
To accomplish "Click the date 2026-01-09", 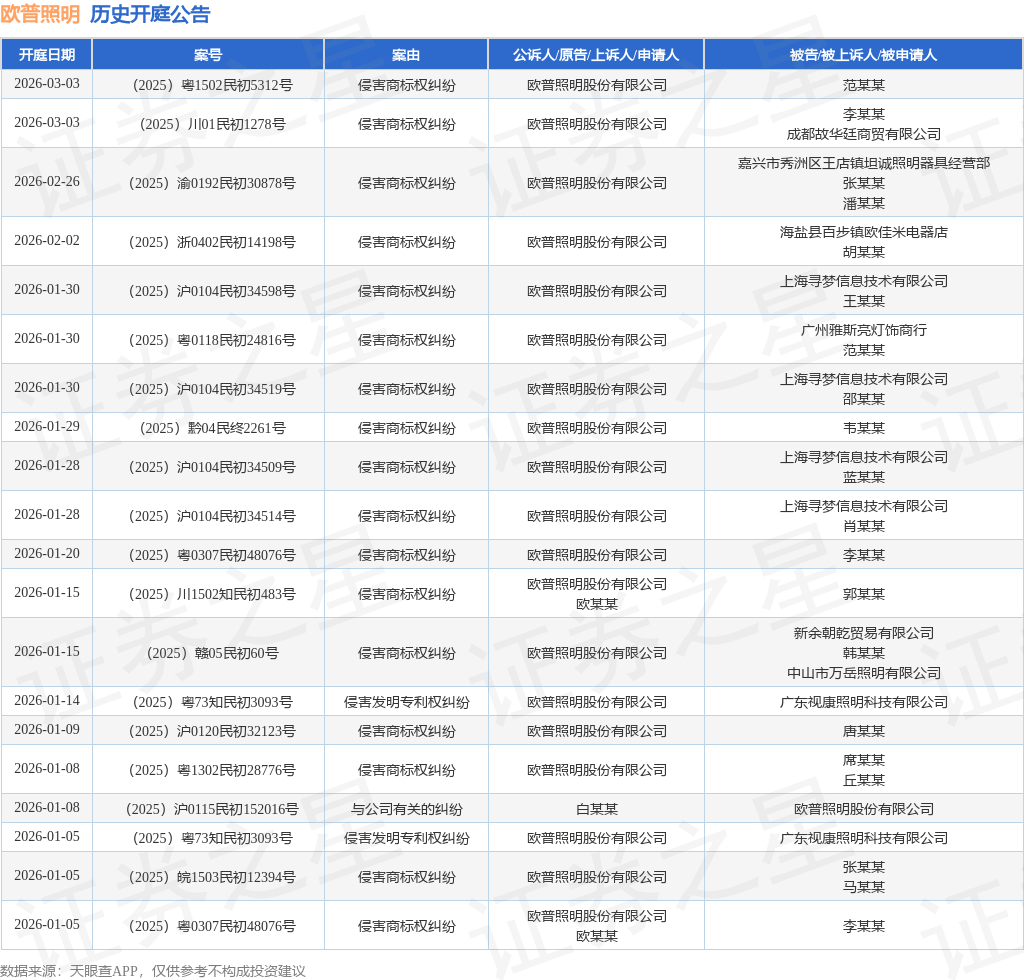I will pos(47,729).
